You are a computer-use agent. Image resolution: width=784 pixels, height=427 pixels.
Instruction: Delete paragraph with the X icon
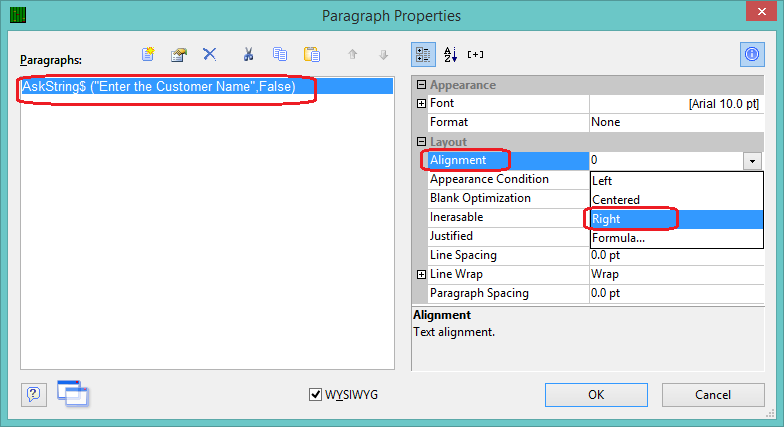pos(210,54)
